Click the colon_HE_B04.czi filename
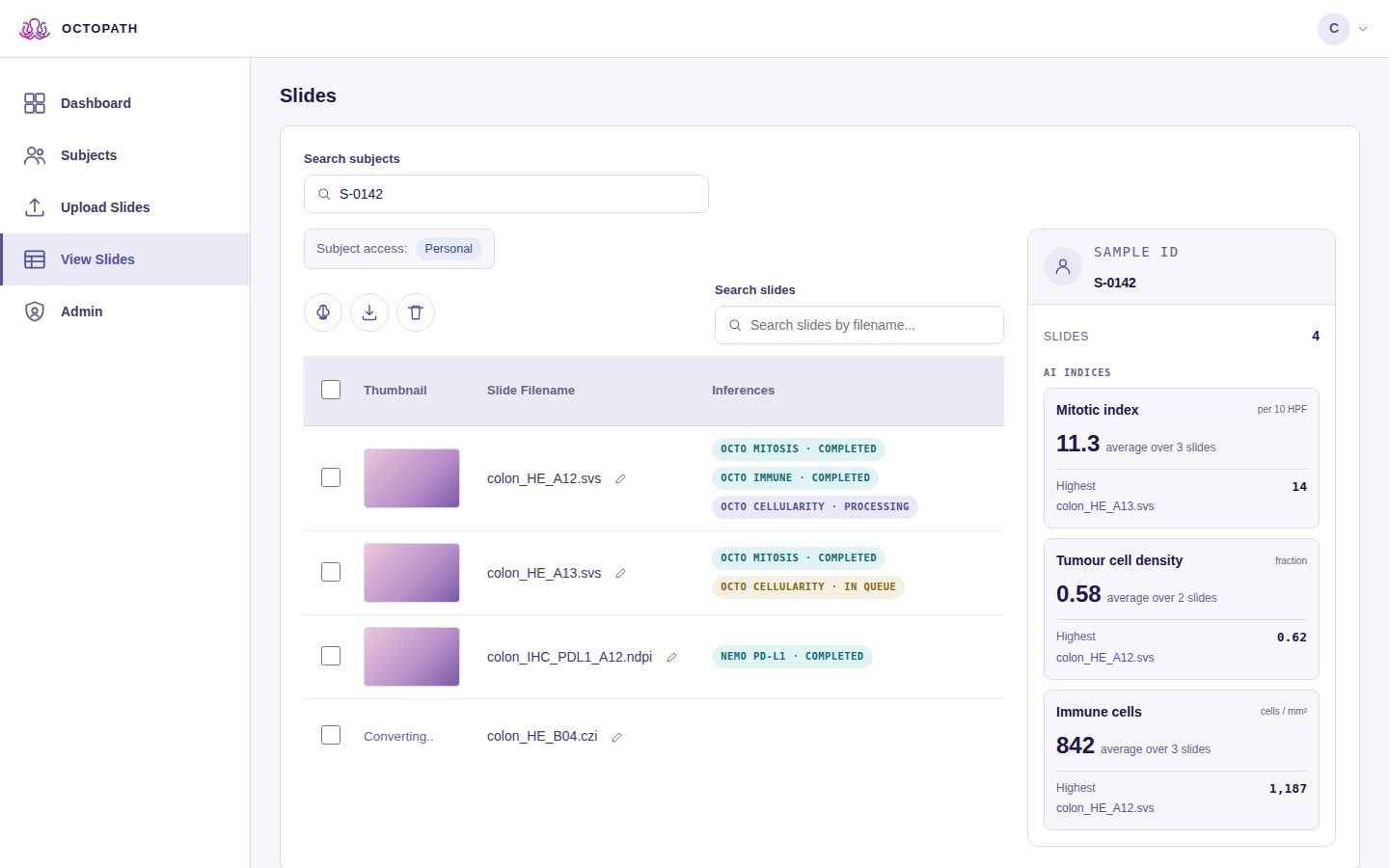1389x868 pixels. click(542, 736)
